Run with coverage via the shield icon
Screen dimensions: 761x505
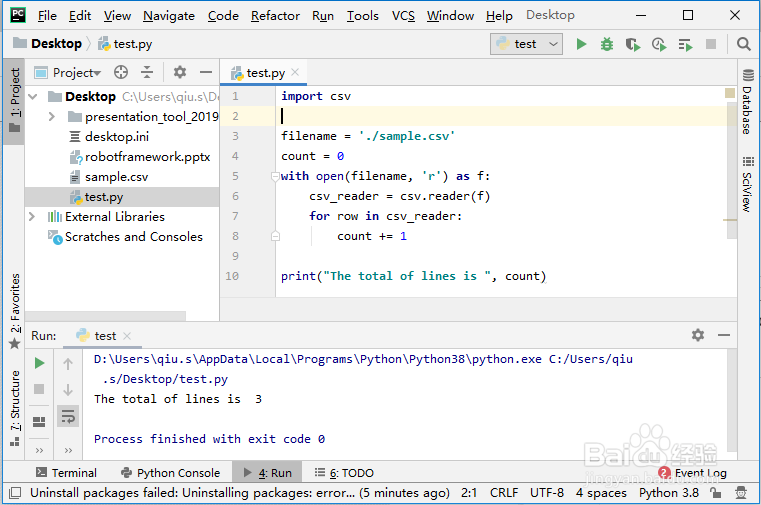(x=633, y=45)
